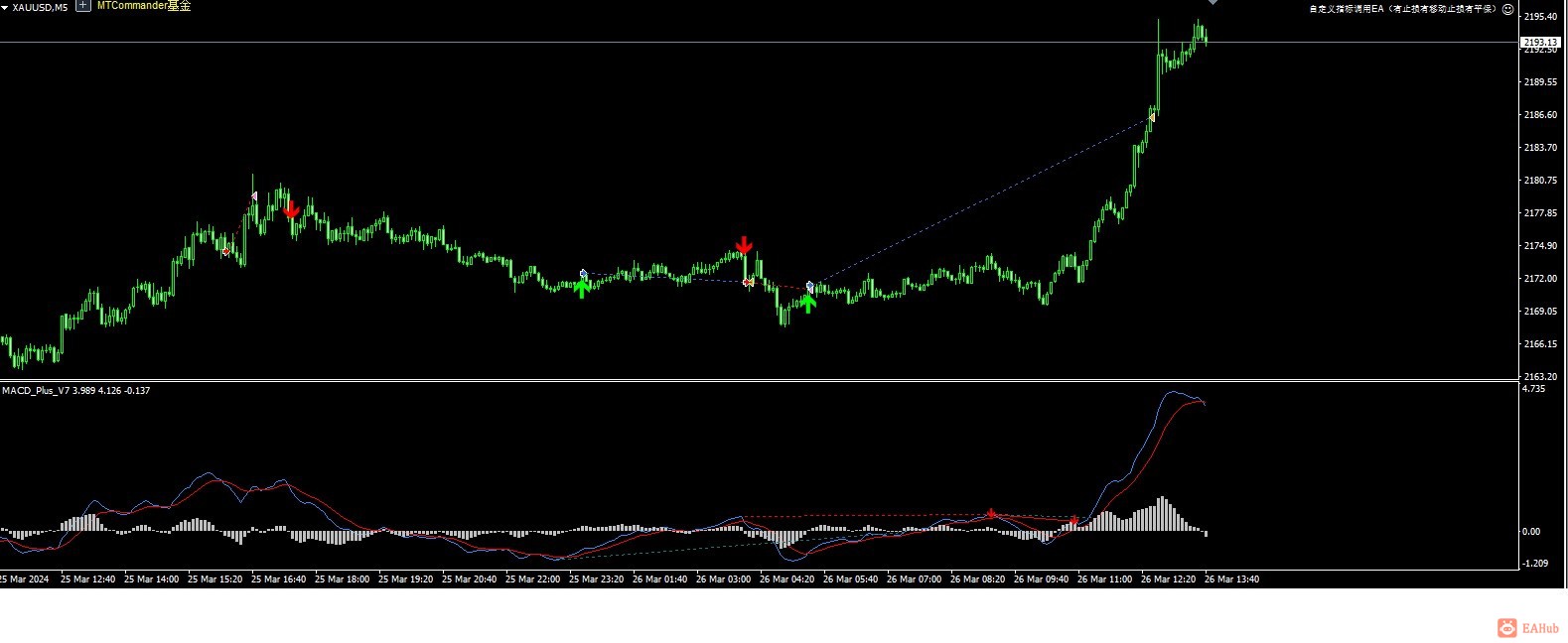Click the first red arrow on MACD divergence line
The height and width of the screenshot is (643, 1568).
click(x=991, y=513)
